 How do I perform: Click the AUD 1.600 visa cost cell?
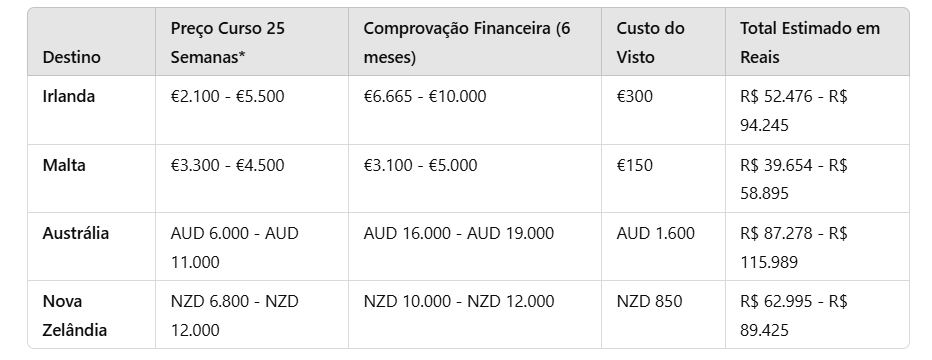(x=655, y=233)
